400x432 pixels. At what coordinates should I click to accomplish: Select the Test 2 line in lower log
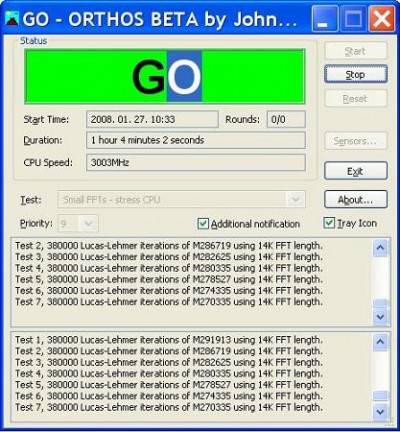point(169,351)
